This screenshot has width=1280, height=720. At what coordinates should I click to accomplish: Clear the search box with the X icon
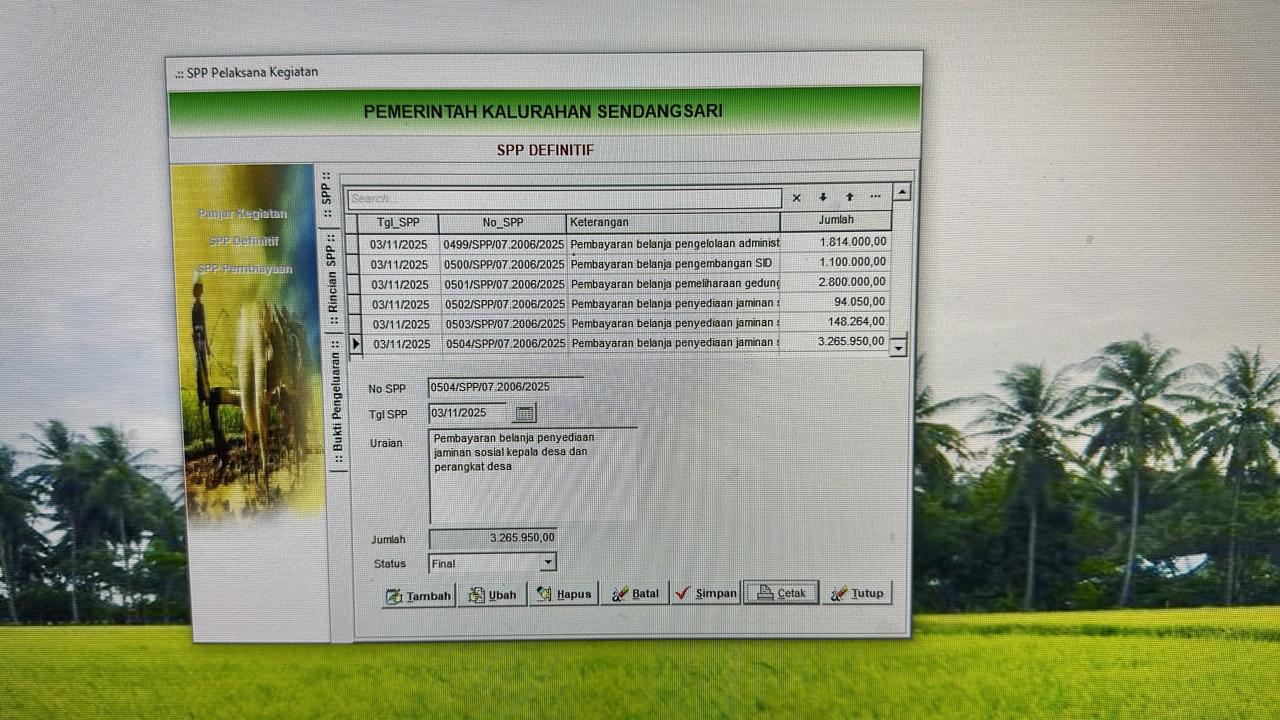point(796,198)
